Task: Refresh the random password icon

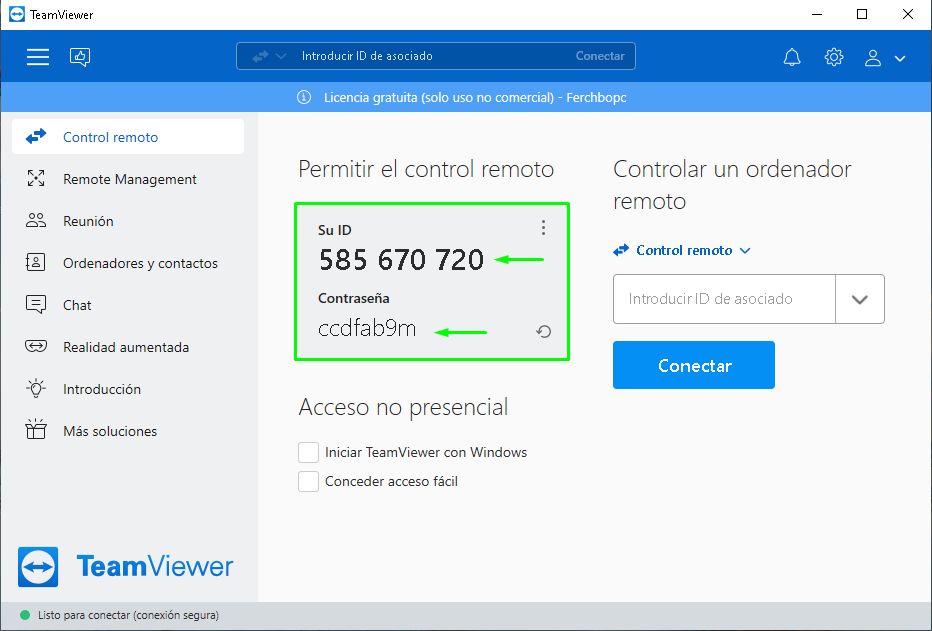Action: 544,331
